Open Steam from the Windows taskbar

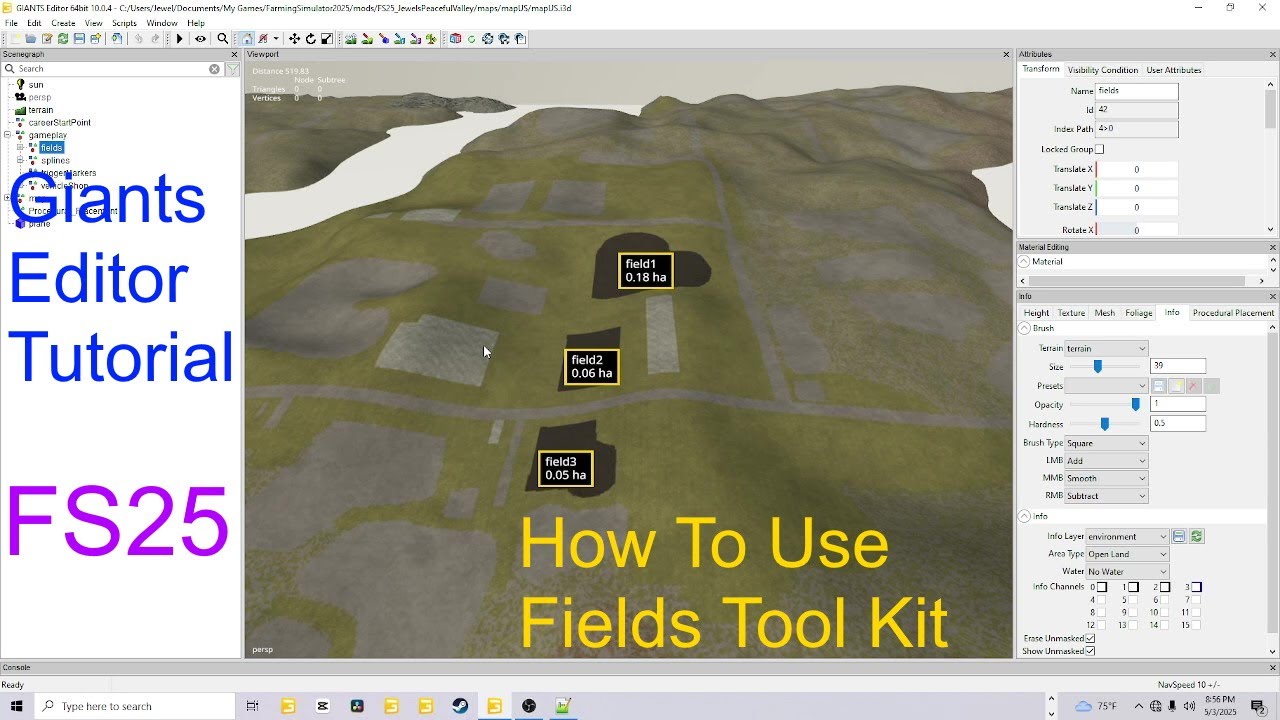click(x=460, y=706)
